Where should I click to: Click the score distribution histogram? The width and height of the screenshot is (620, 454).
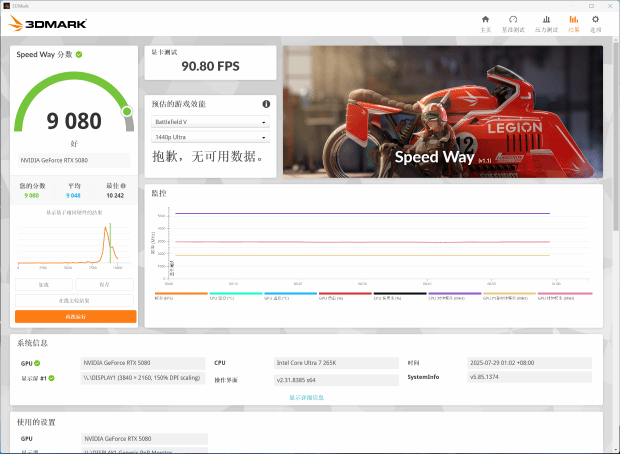[74, 245]
